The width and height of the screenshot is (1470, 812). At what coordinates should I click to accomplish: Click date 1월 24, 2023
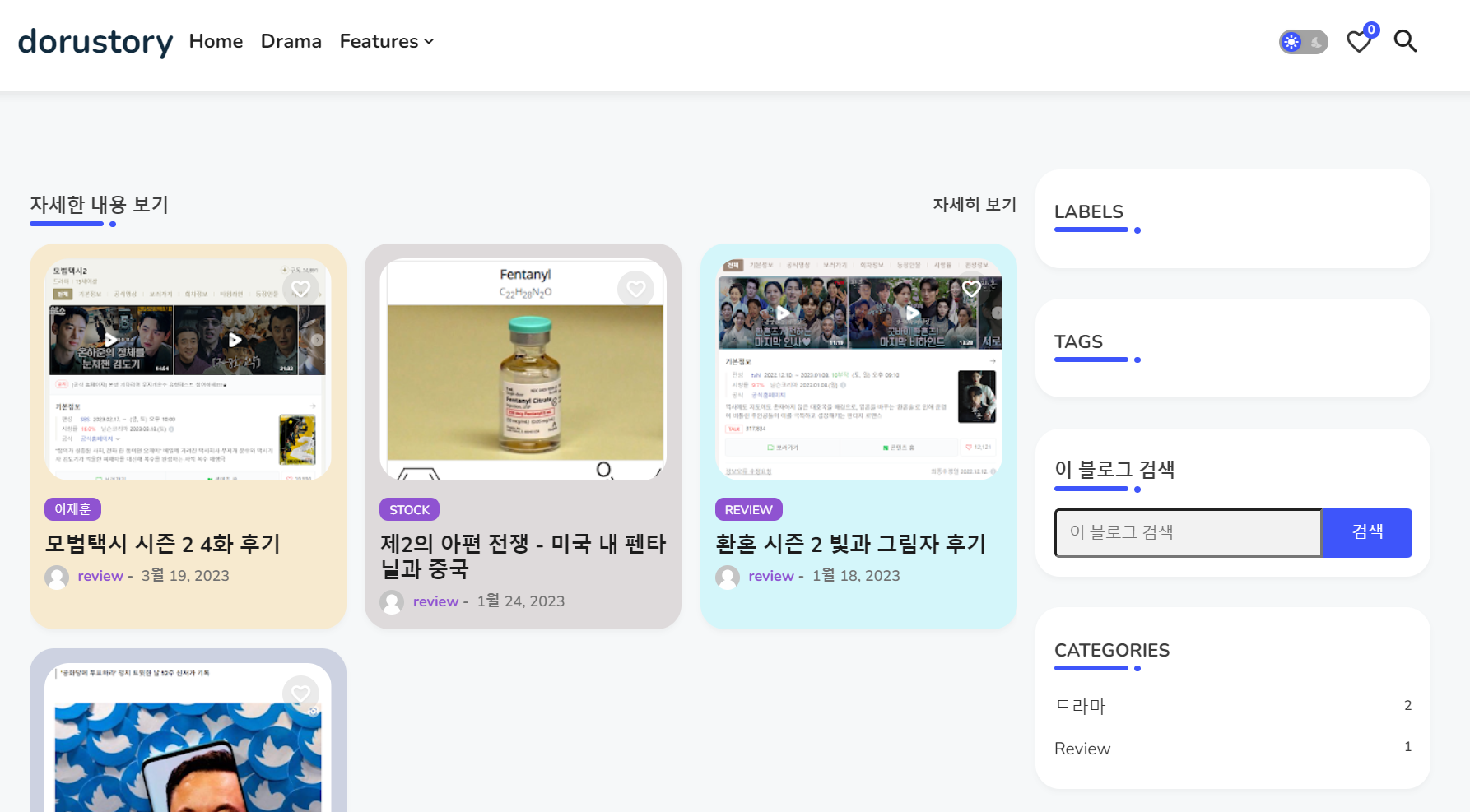[521, 601]
